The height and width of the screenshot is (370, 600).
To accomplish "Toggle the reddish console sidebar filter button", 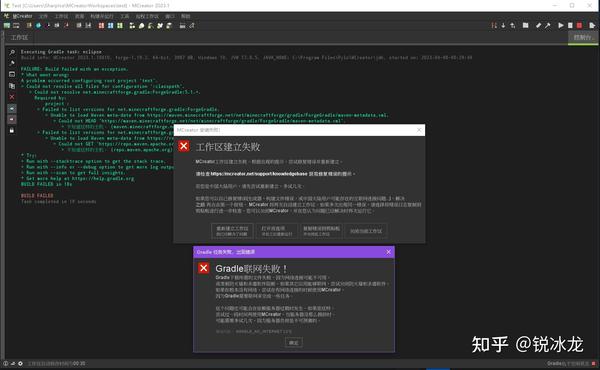I will pyautogui.click(x=12, y=120).
